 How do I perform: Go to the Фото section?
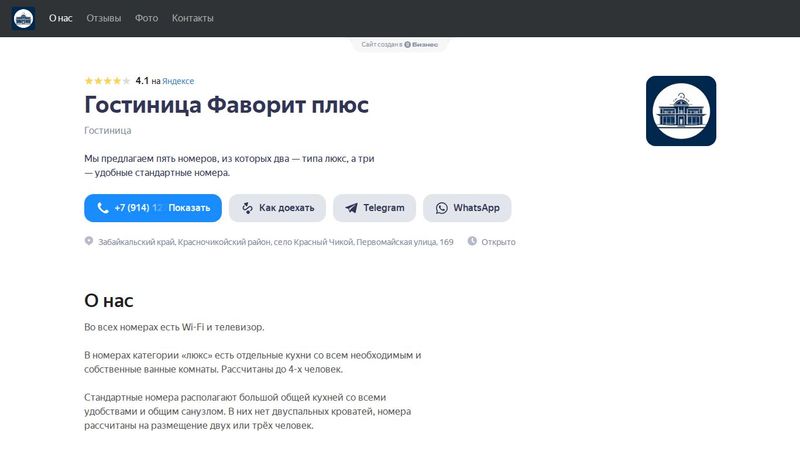coord(146,19)
